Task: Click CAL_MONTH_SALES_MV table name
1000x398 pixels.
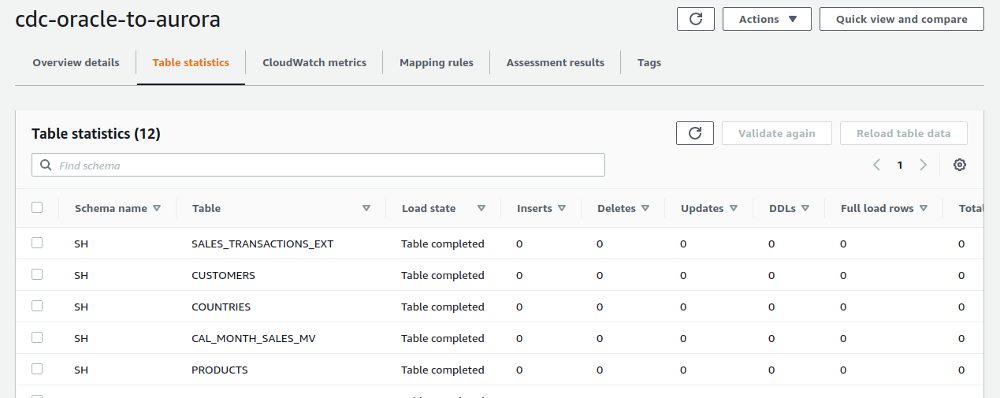Action: tap(253, 338)
